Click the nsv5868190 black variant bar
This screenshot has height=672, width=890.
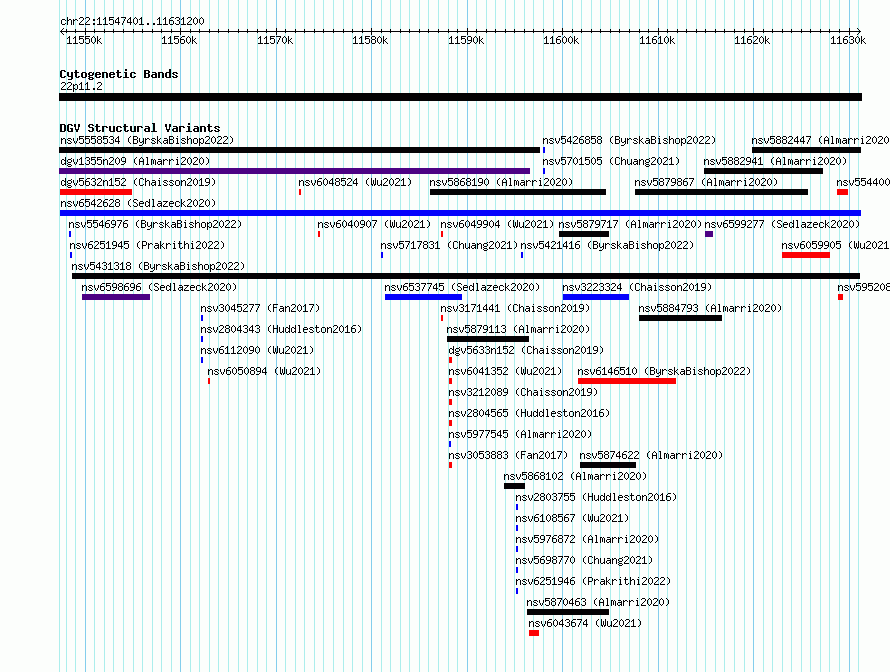[x=518, y=192]
